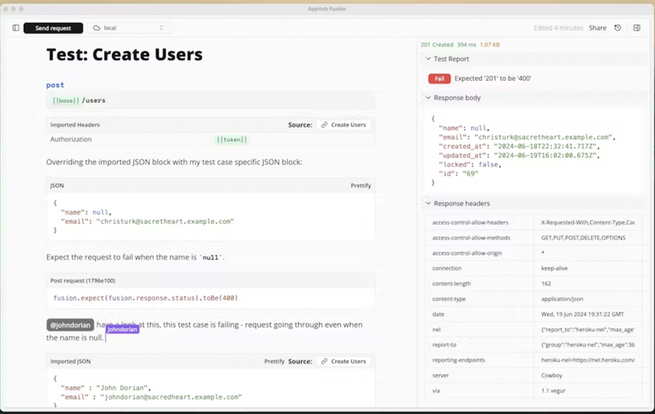Click the '1.07 KB' response size
The image size is (655, 414).
(x=490, y=45)
